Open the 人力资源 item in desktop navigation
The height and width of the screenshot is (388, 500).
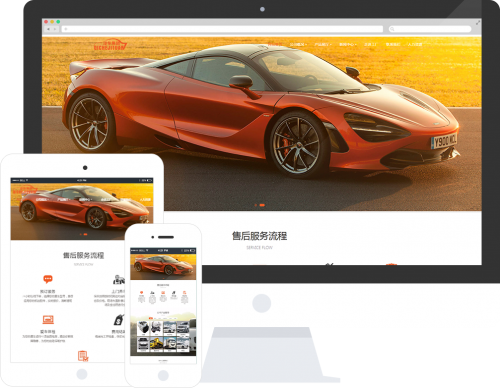tap(415, 44)
